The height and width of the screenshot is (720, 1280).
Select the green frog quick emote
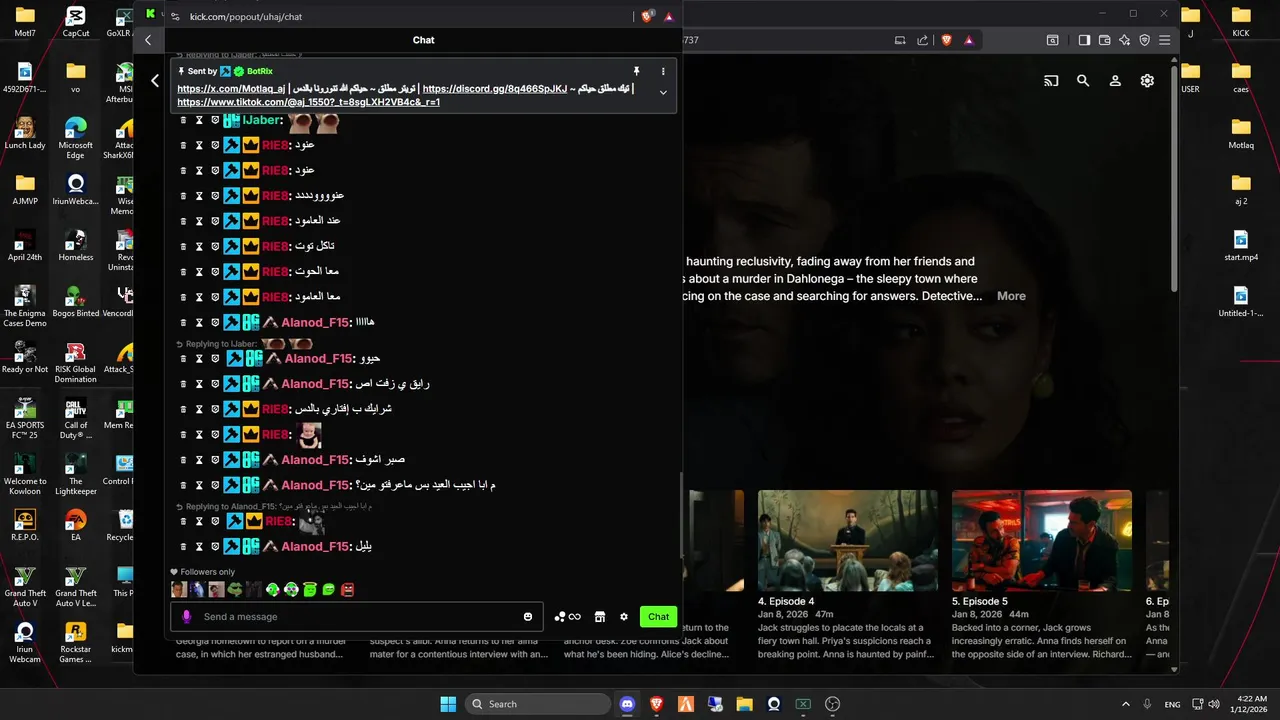(x=235, y=590)
